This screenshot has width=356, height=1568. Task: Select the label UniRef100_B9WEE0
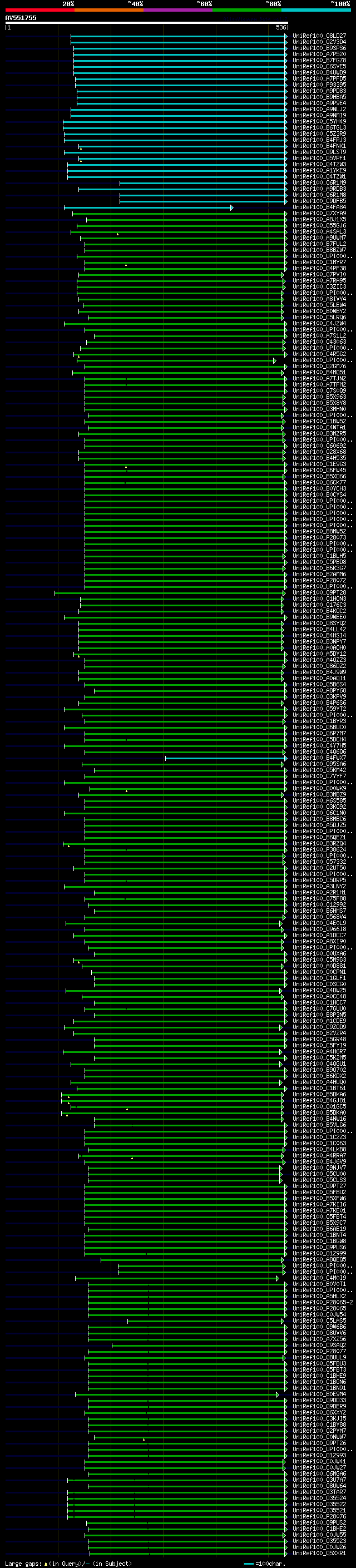tap(319, 617)
